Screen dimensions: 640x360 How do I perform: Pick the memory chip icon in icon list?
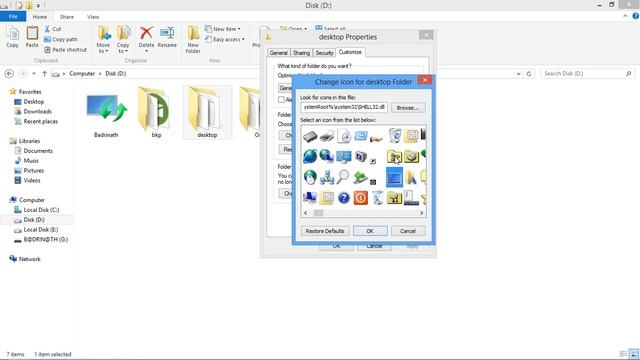click(x=310, y=136)
